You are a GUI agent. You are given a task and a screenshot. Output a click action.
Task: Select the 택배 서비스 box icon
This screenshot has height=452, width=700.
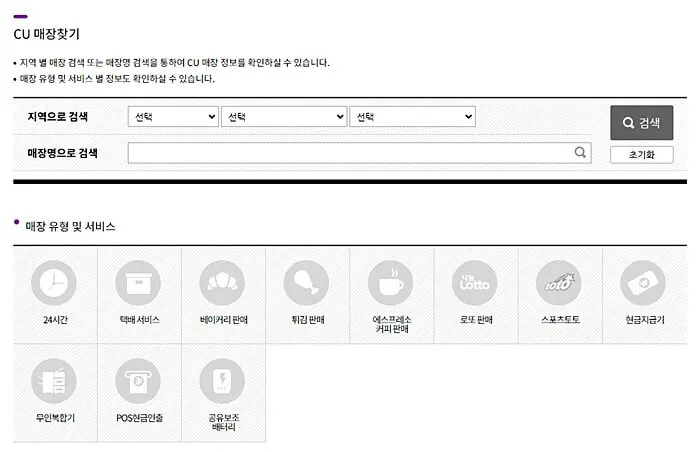click(x=138, y=283)
